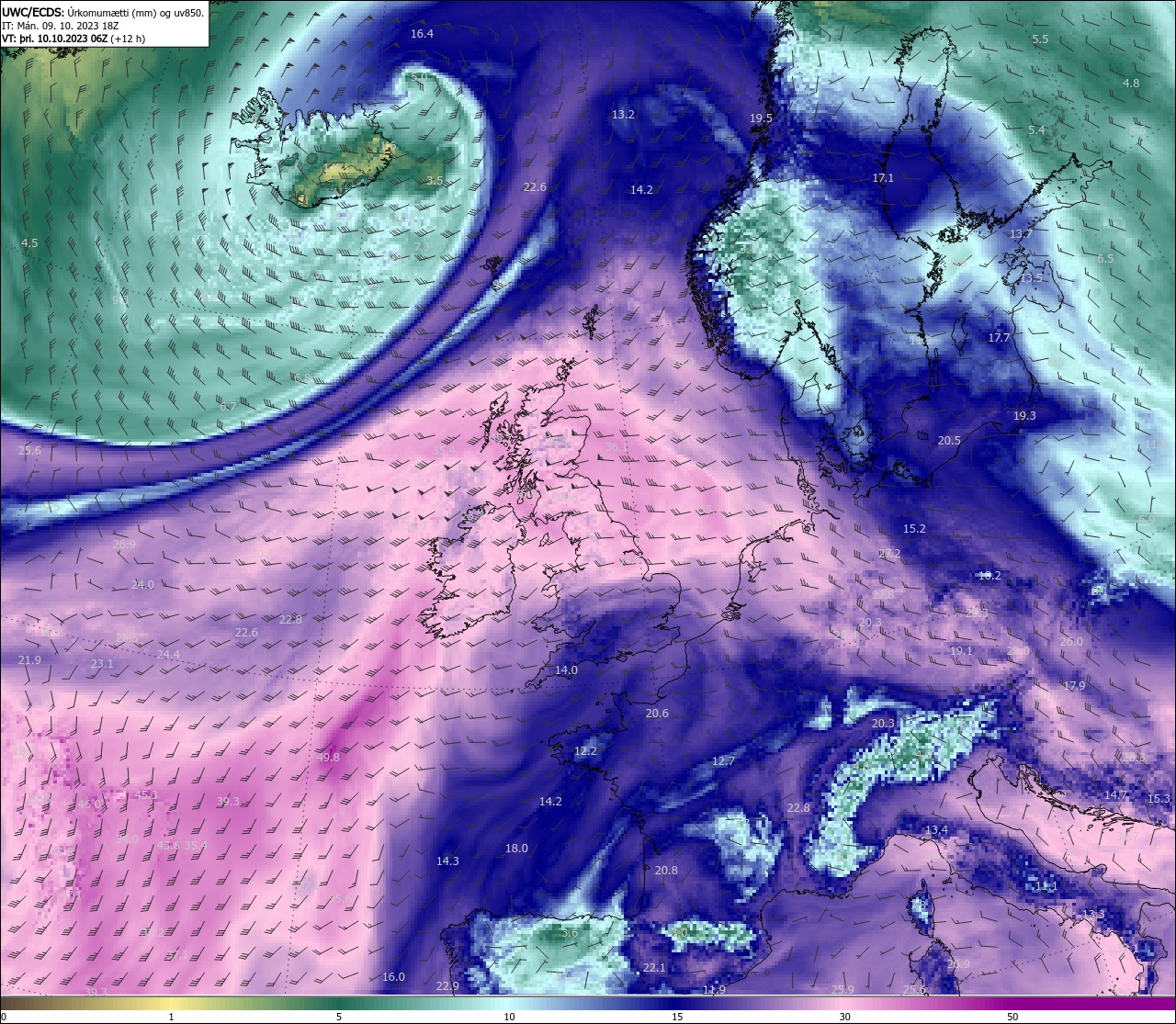Image resolution: width=1176 pixels, height=1024 pixels.
Task: Click the 3.5 value over Iceland
Action: pyautogui.click(x=435, y=181)
